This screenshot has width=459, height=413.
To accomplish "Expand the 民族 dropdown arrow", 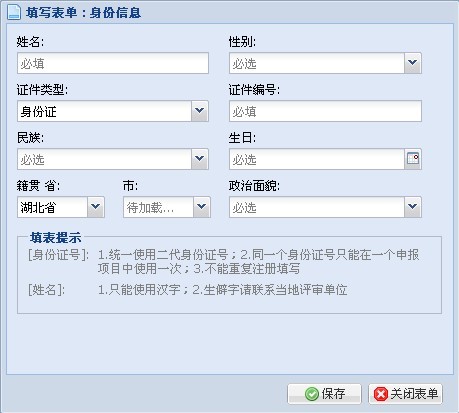I will coord(200,159).
